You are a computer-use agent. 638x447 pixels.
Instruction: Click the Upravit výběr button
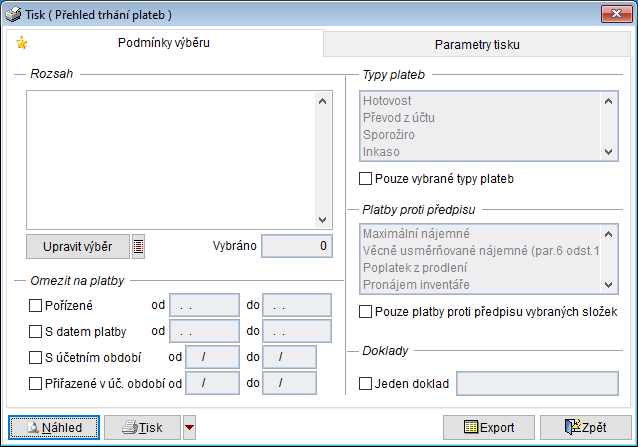(x=78, y=246)
